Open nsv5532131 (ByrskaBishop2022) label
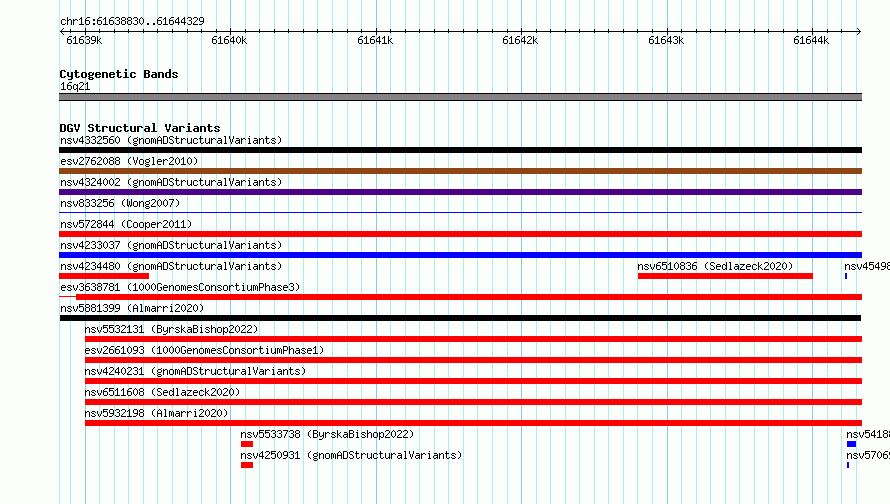Image resolution: width=890 pixels, height=504 pixels. (x=171, y=329)
